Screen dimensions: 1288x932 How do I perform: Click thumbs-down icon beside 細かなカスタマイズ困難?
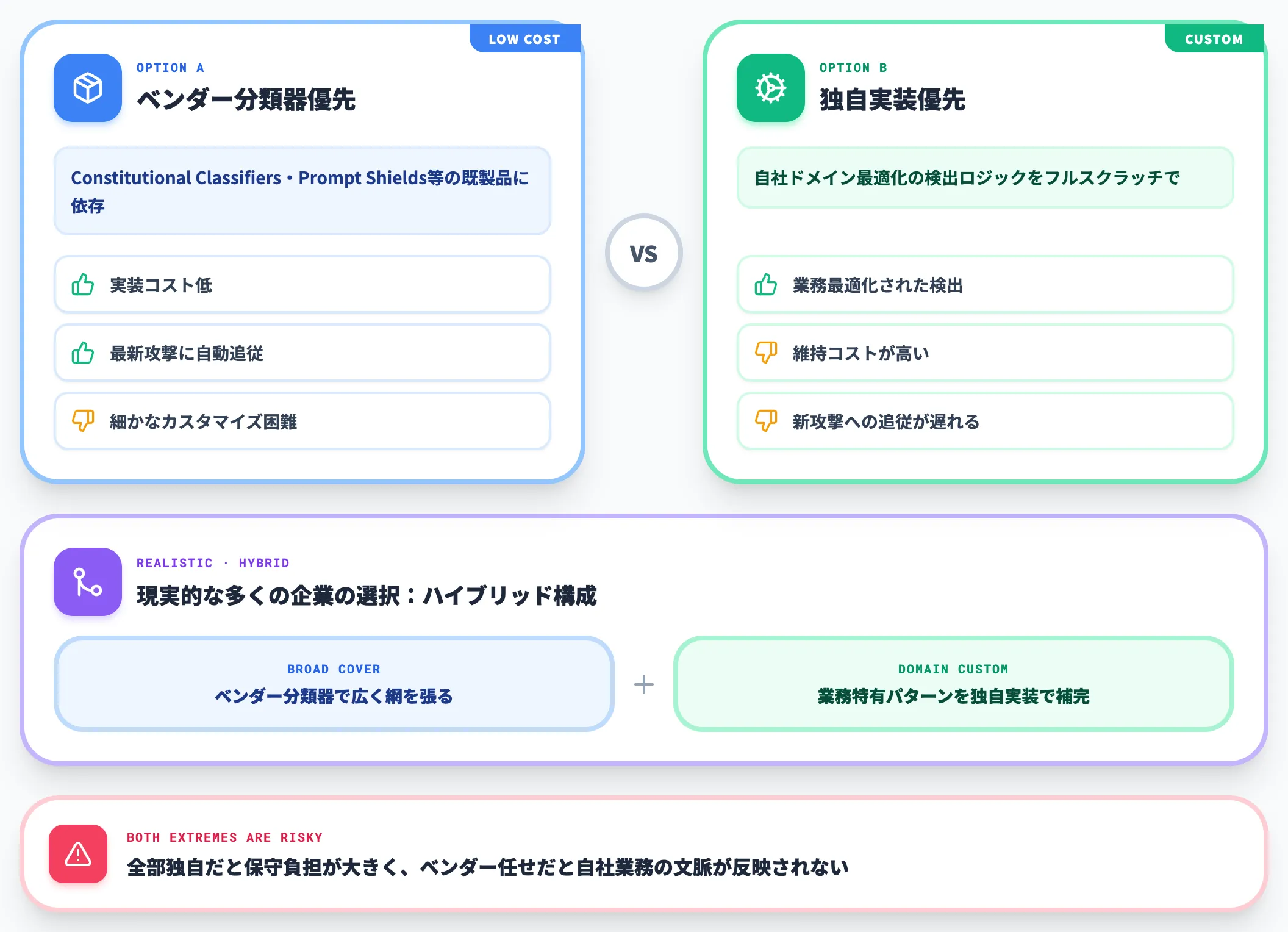(83, 421)
